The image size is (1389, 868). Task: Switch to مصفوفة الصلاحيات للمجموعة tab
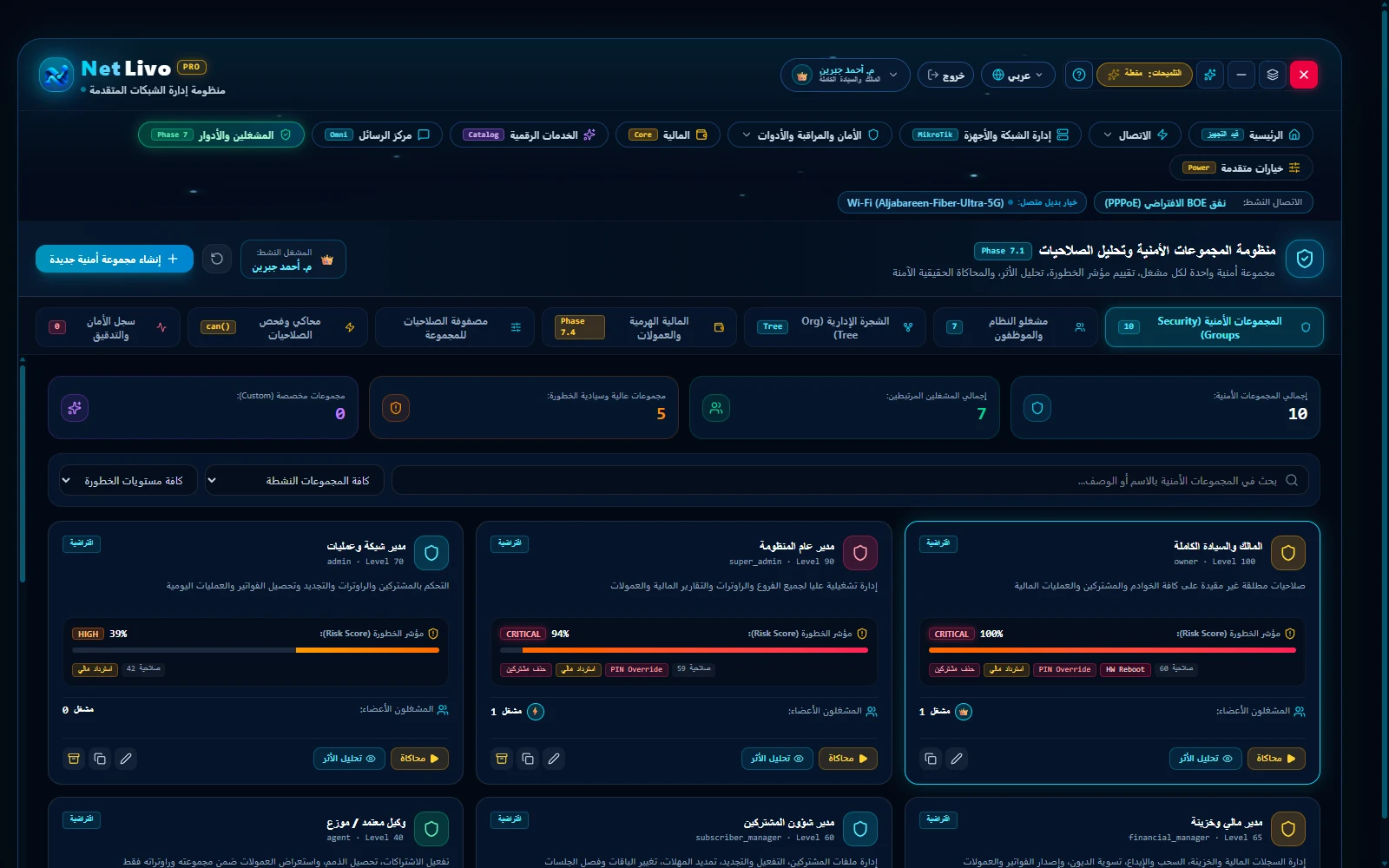pyautogui.click(x=455, y=327)
